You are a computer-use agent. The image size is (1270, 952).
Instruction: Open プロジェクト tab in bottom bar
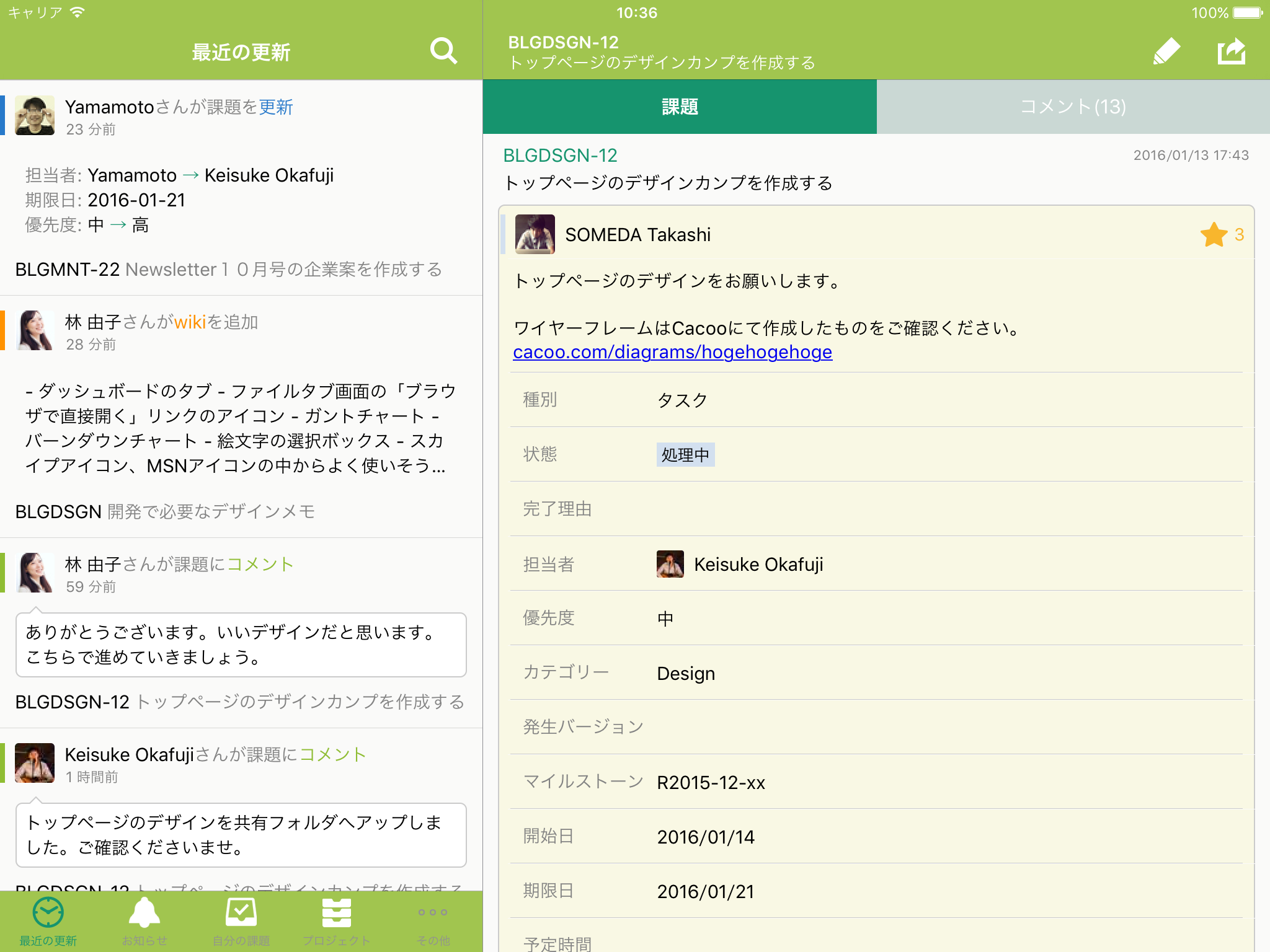[337, 922]
